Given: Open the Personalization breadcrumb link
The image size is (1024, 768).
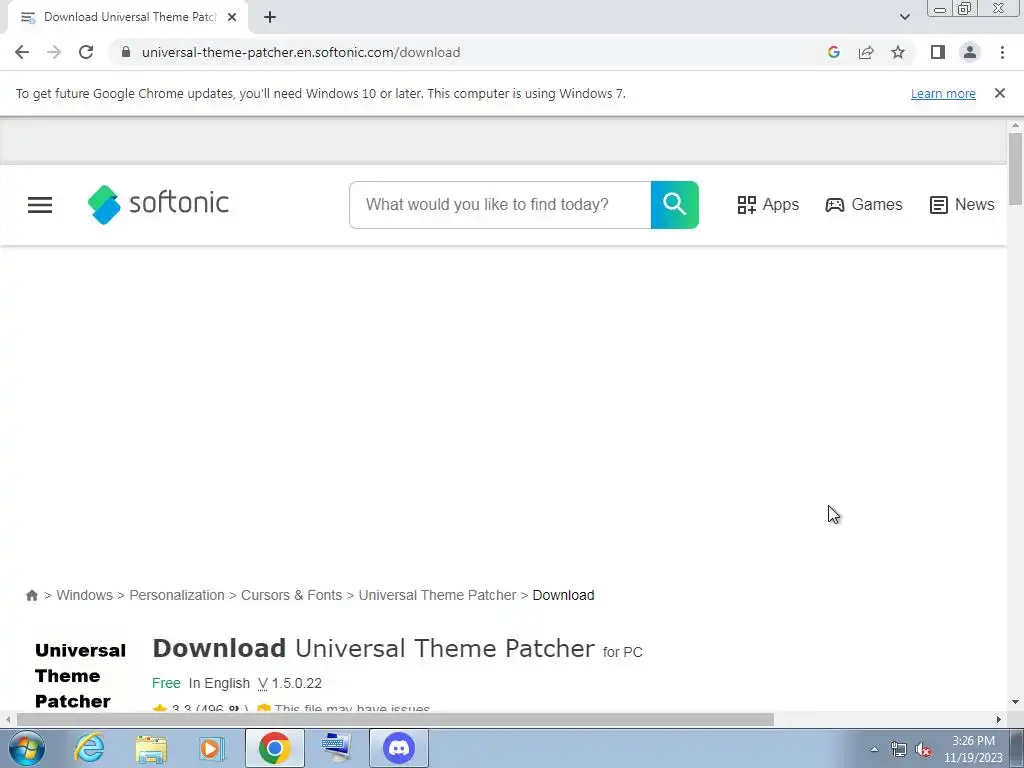Looking at the screenshot, I should click(177, 595).
